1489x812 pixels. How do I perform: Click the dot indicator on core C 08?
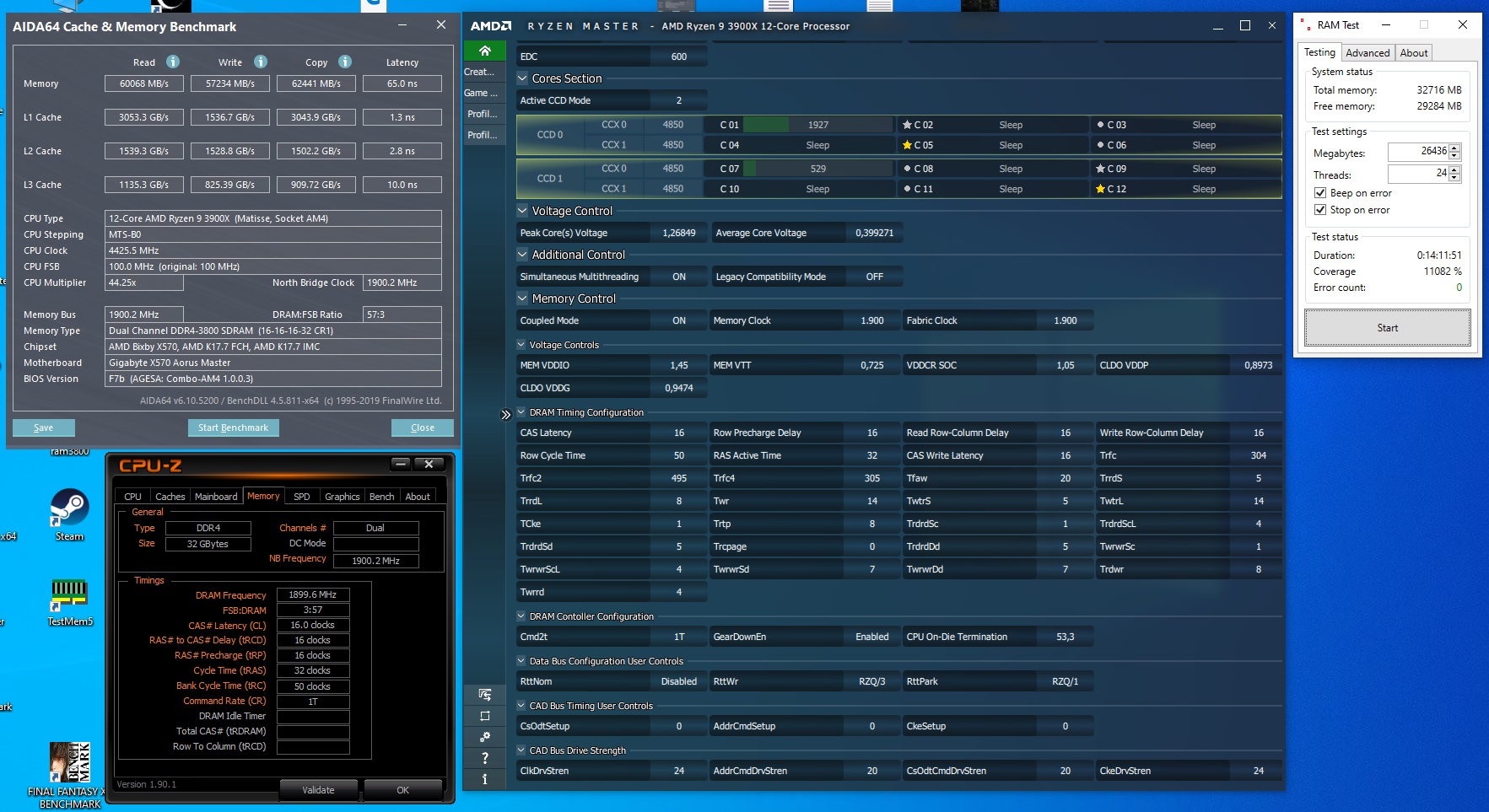(907, 169)
